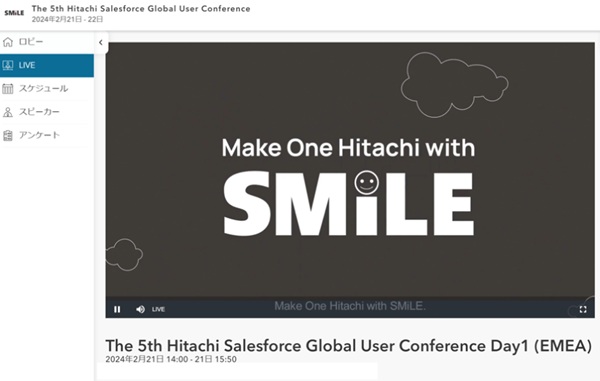Click the session time 14:00 - 15:50
600x381 pixels.
pos(171,359)
